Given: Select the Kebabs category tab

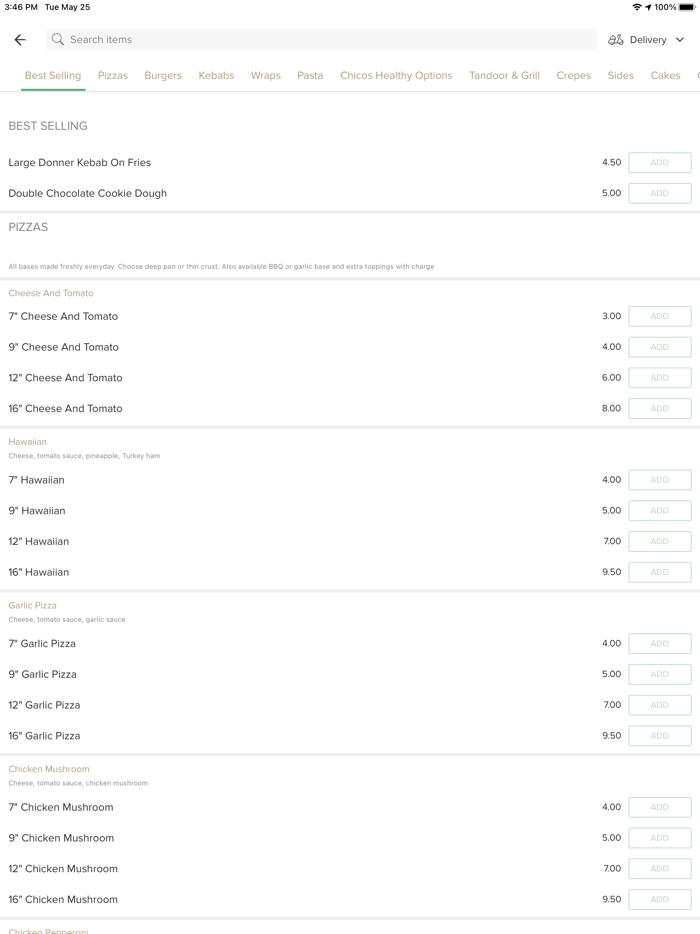Looking at the screenshot, I should tap(216, 76).
